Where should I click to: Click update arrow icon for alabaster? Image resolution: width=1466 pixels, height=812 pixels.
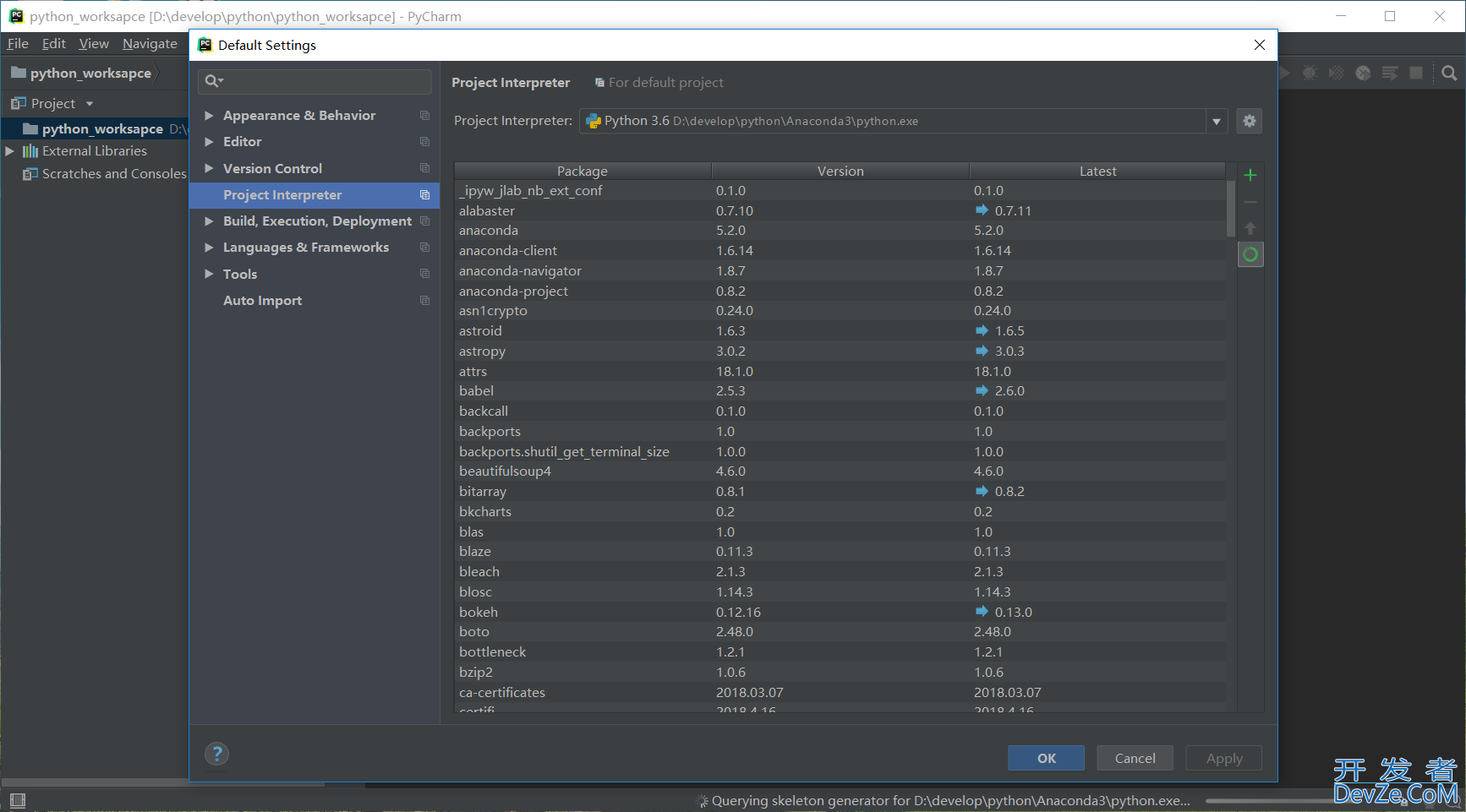click(x=982, y=210)
